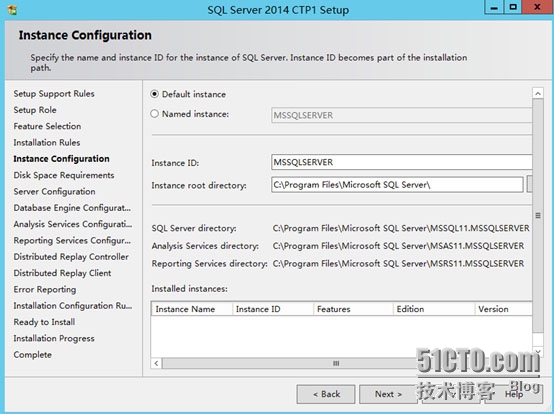Select the Default instance radio button
Screen dimensions: 554x414
pos(154,94)
